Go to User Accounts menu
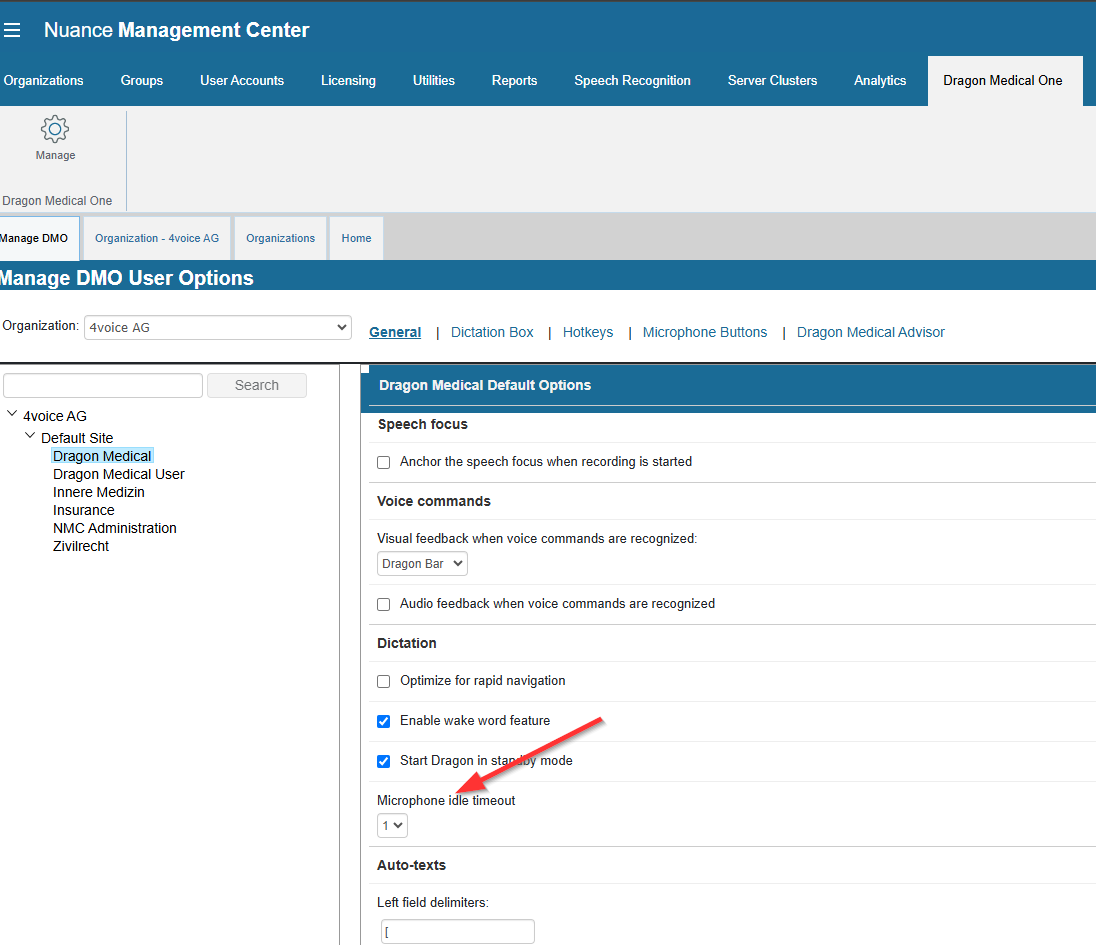This screenshot has height=945, width=1096. click(x=242, y=80)
